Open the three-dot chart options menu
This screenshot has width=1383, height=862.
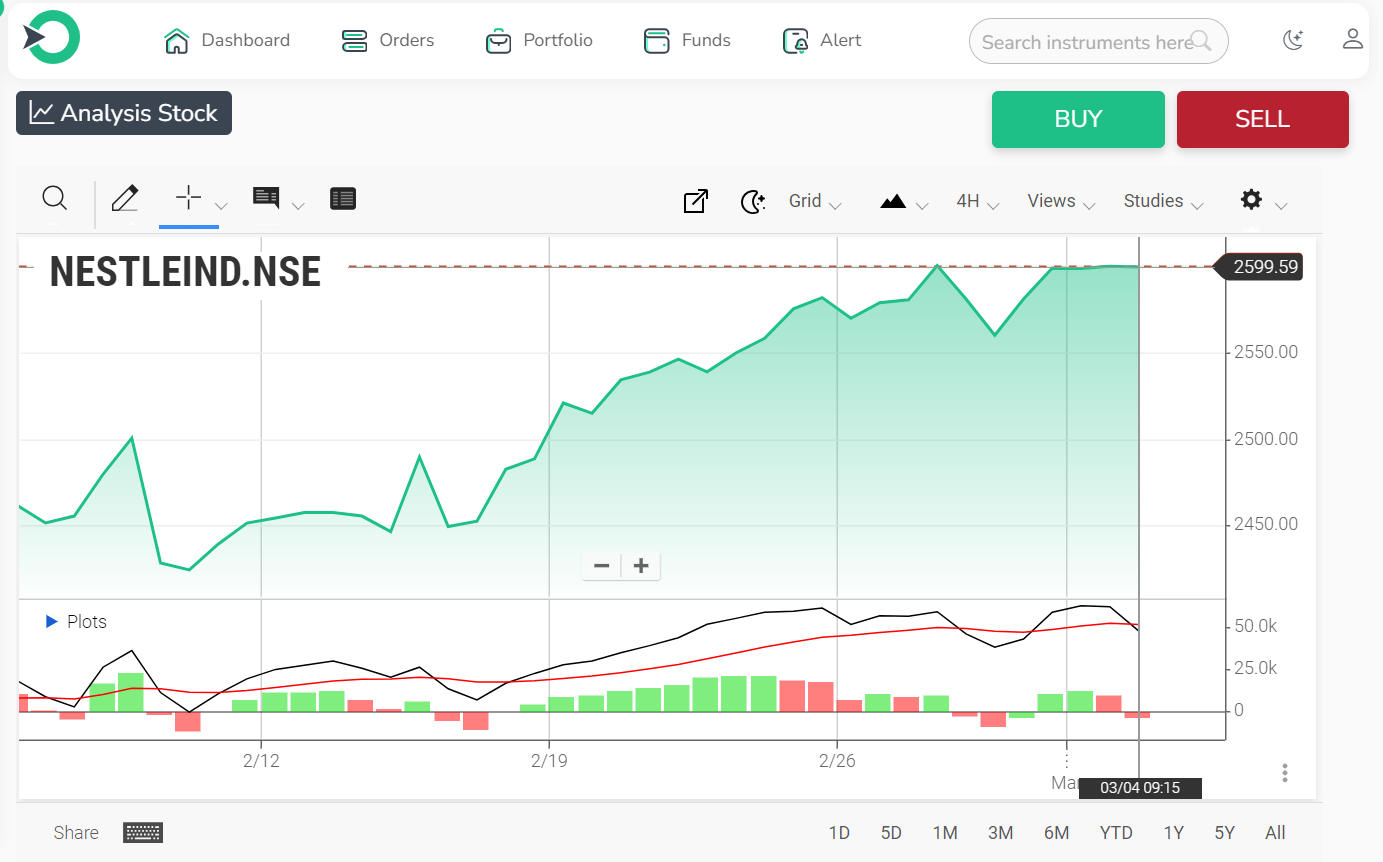click(x=1285, y=773)
